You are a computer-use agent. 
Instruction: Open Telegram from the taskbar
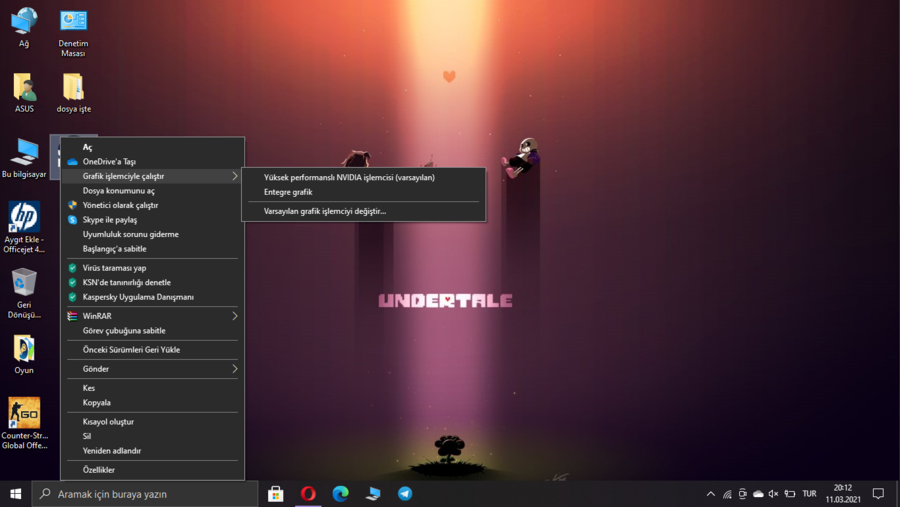(x=405, y=494)
